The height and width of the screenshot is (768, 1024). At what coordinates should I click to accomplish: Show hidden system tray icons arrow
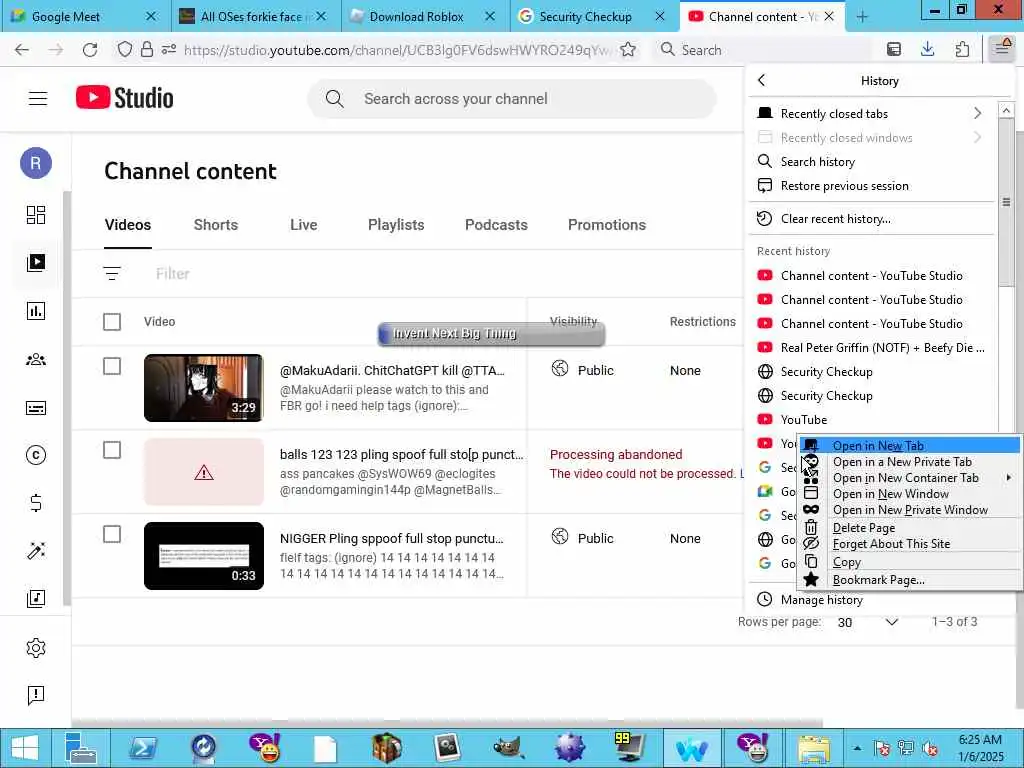pyautogui.click(x=857, y=748)
